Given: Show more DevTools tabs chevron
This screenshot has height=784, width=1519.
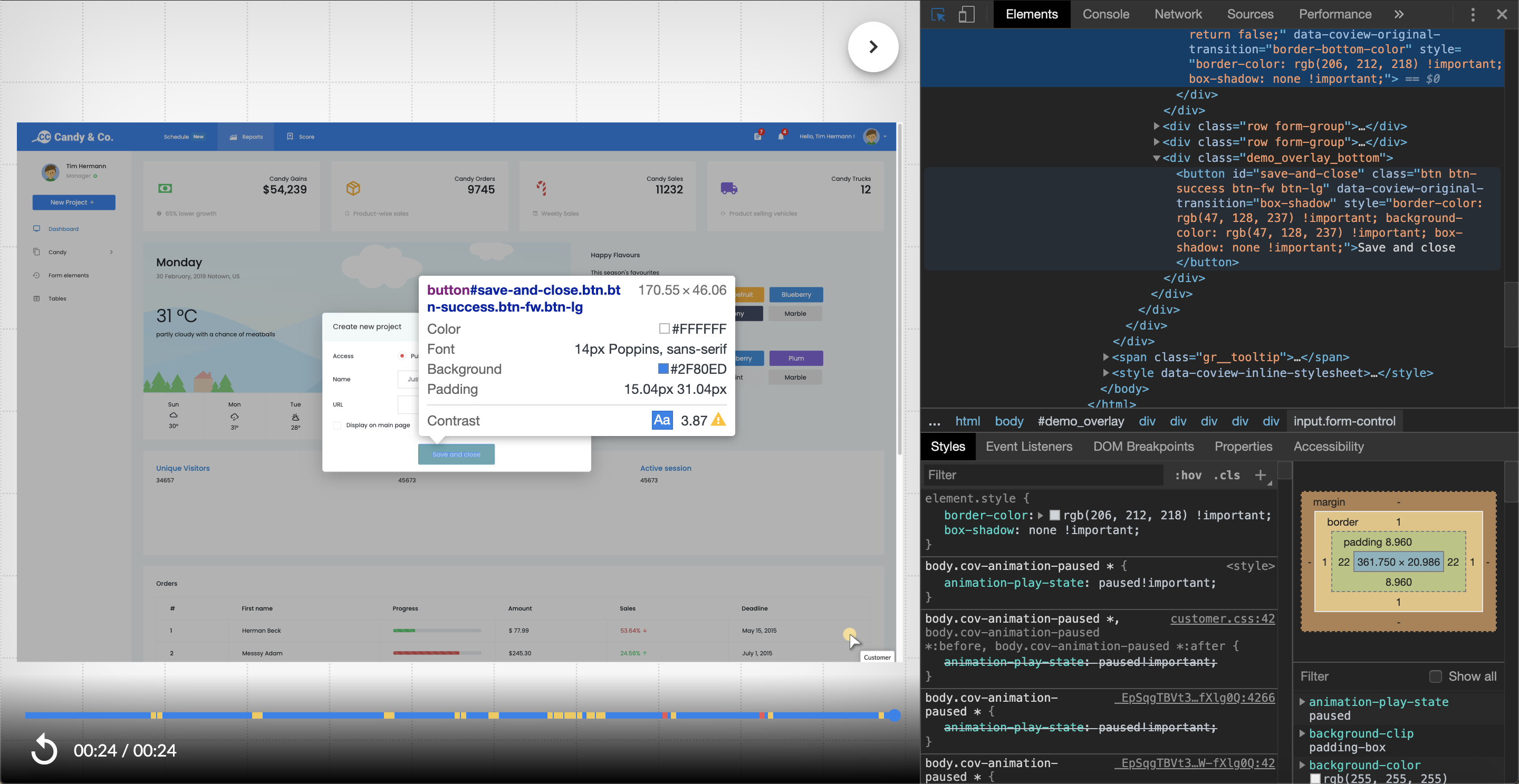Looking at the screenshot, I should point(1399,14).
